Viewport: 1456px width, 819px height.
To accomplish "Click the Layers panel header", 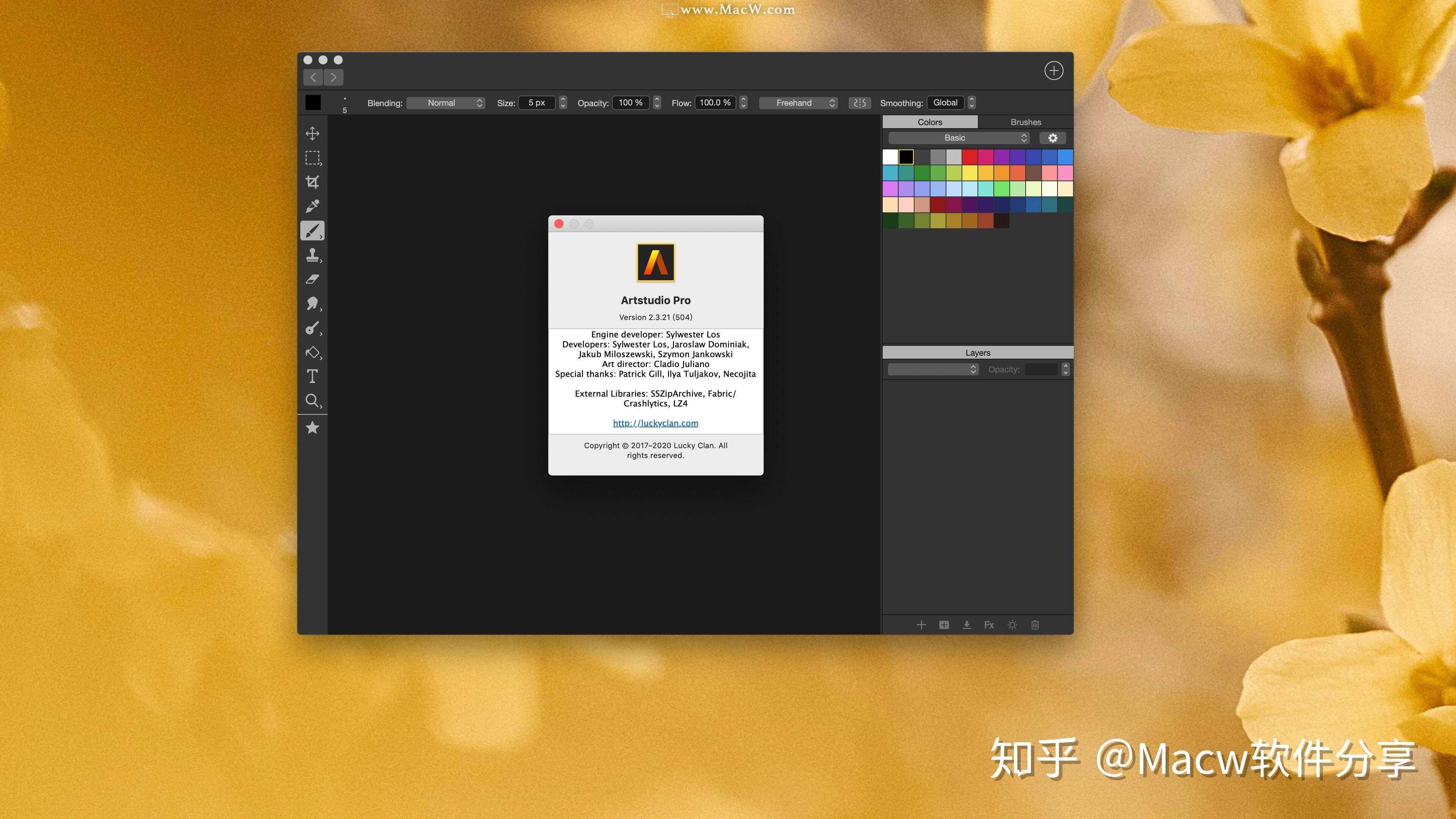I will 978,353.
